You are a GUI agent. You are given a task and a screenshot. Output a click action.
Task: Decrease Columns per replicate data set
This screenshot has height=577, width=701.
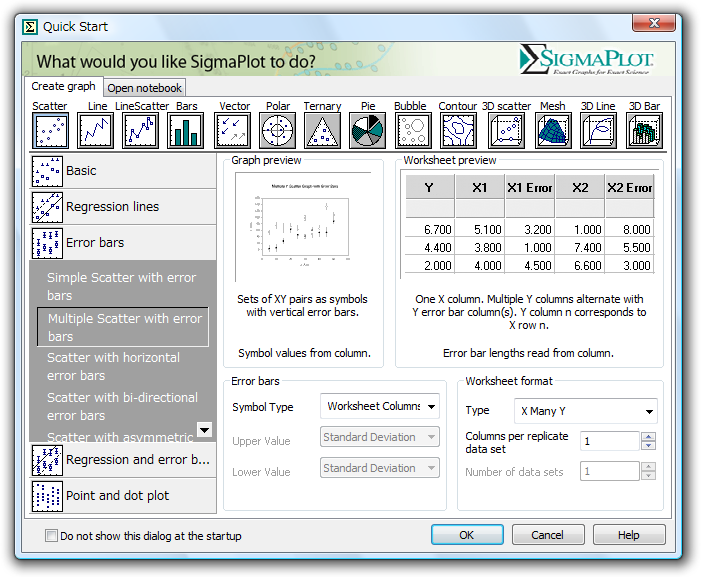tap(648, 445)
